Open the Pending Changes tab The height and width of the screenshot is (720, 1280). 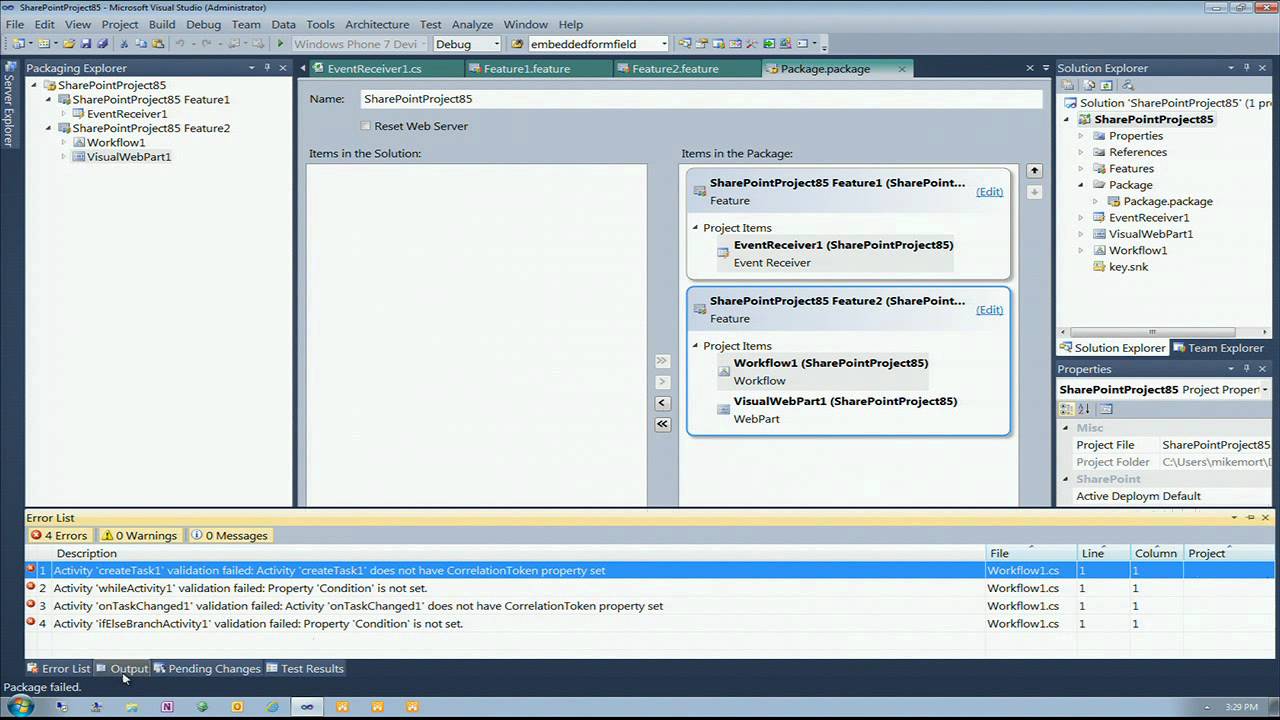point(207,669)
